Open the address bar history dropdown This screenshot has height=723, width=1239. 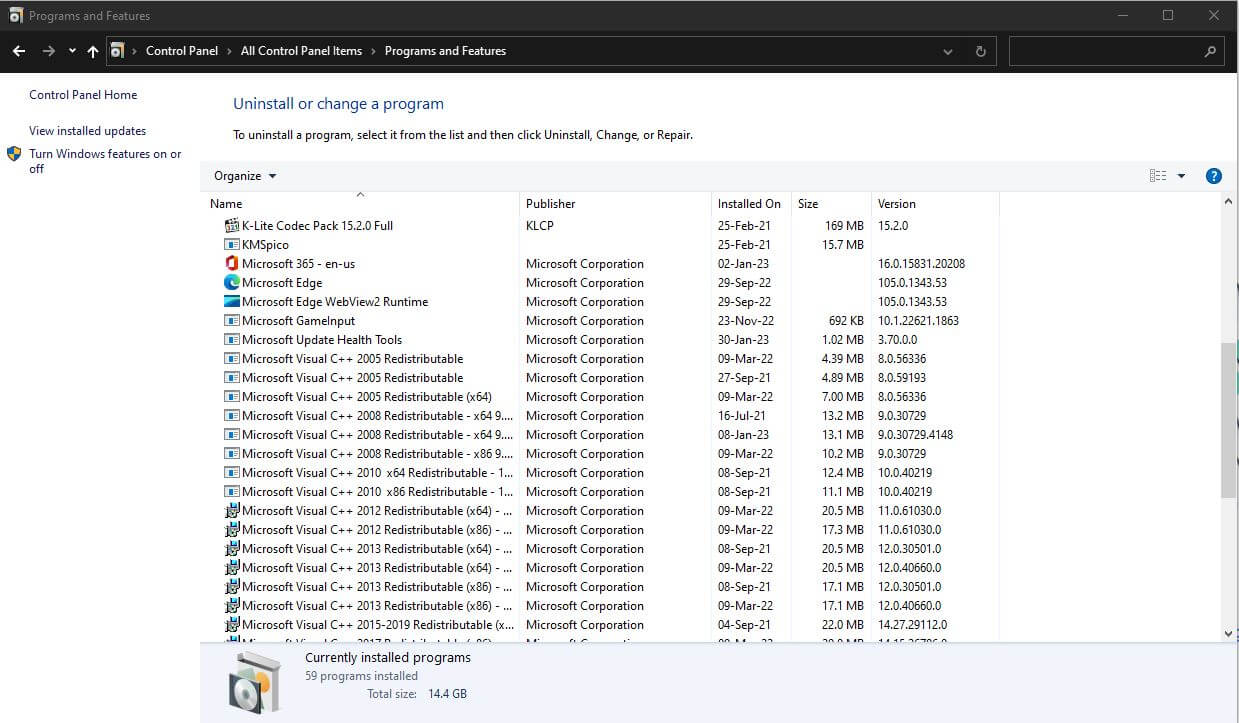tap(948, 51)
